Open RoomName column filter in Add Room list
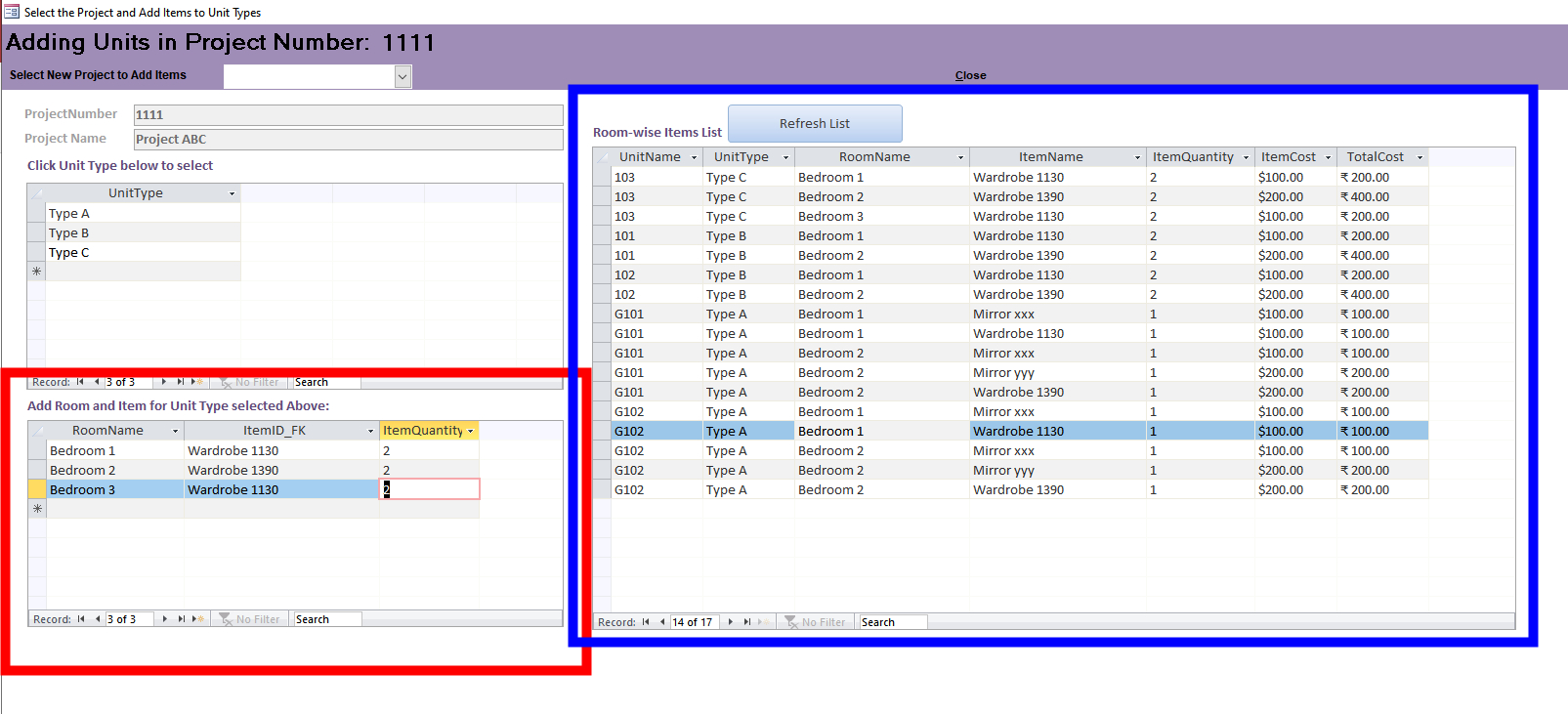Screen dimensions: 1568x714 tap(176, 431)
